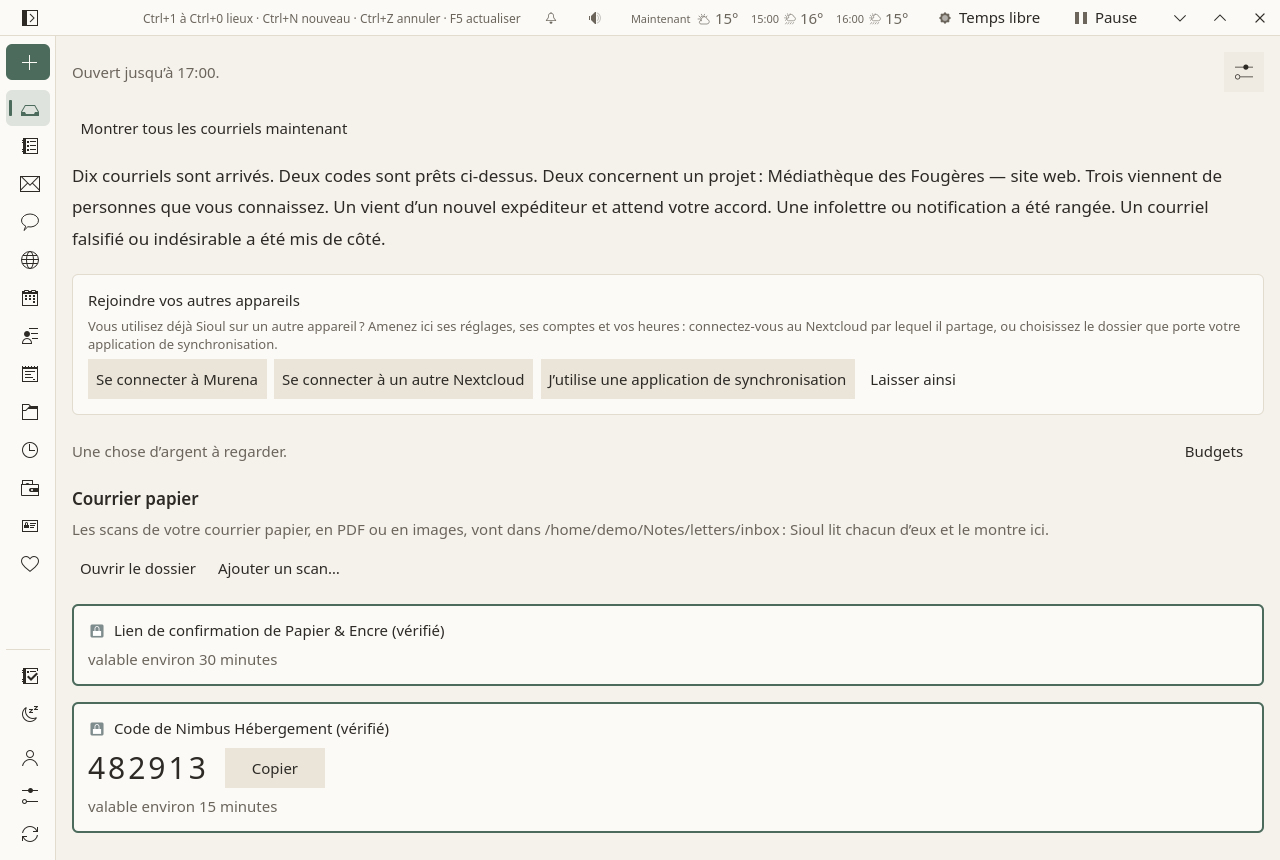The width and height of the screenshot is (1280, 860).
Task: Open the checklist tasks sidebar icon
Action: (x=30, y=676)
